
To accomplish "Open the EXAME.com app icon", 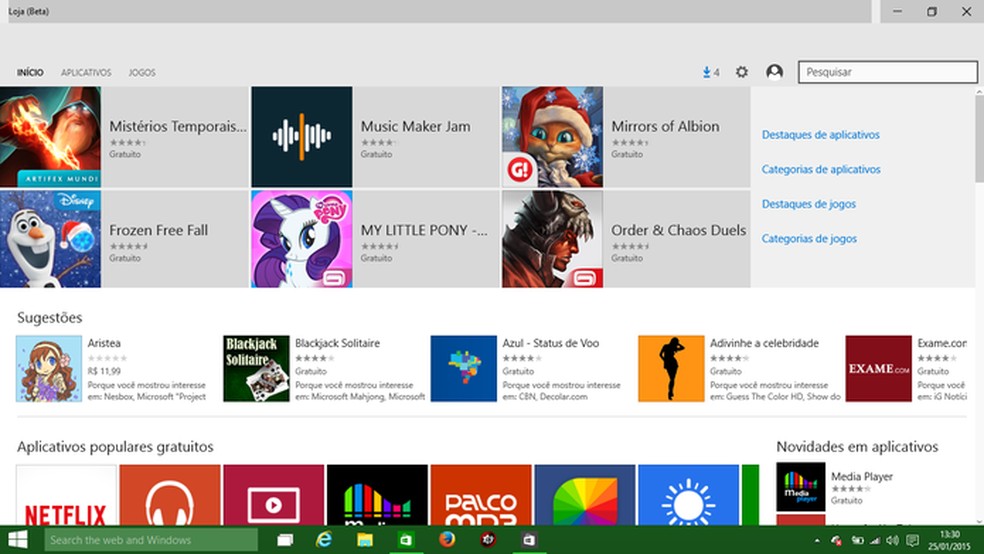I will pyautogui.click(x=879, y=368).
